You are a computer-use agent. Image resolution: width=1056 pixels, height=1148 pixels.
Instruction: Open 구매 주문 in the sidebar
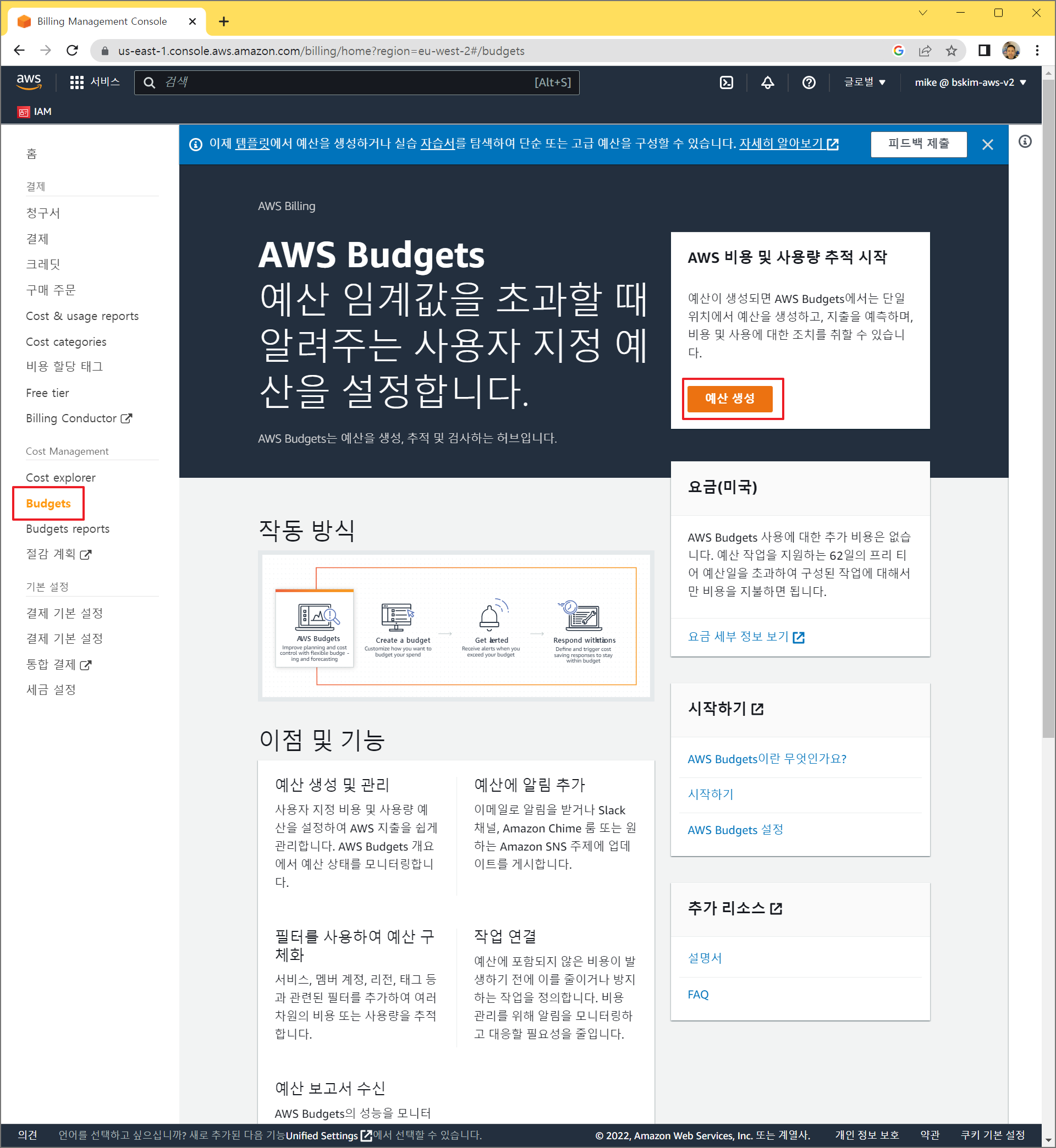51,290
